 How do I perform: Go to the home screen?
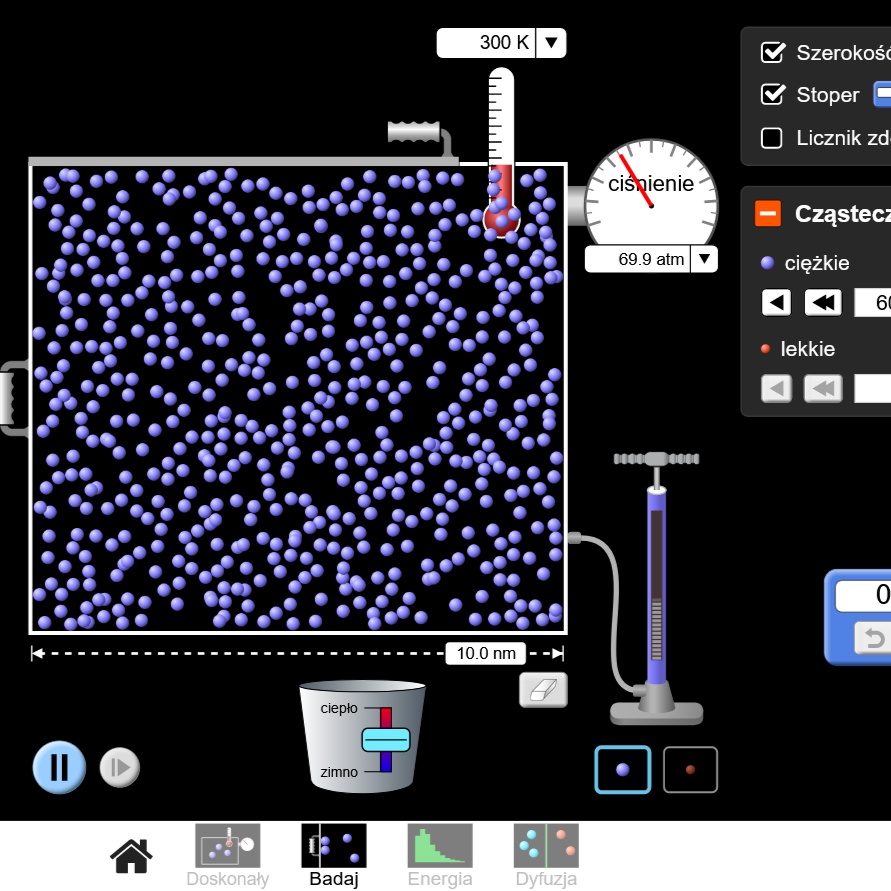pyautogui.click(x=131, y=855)
